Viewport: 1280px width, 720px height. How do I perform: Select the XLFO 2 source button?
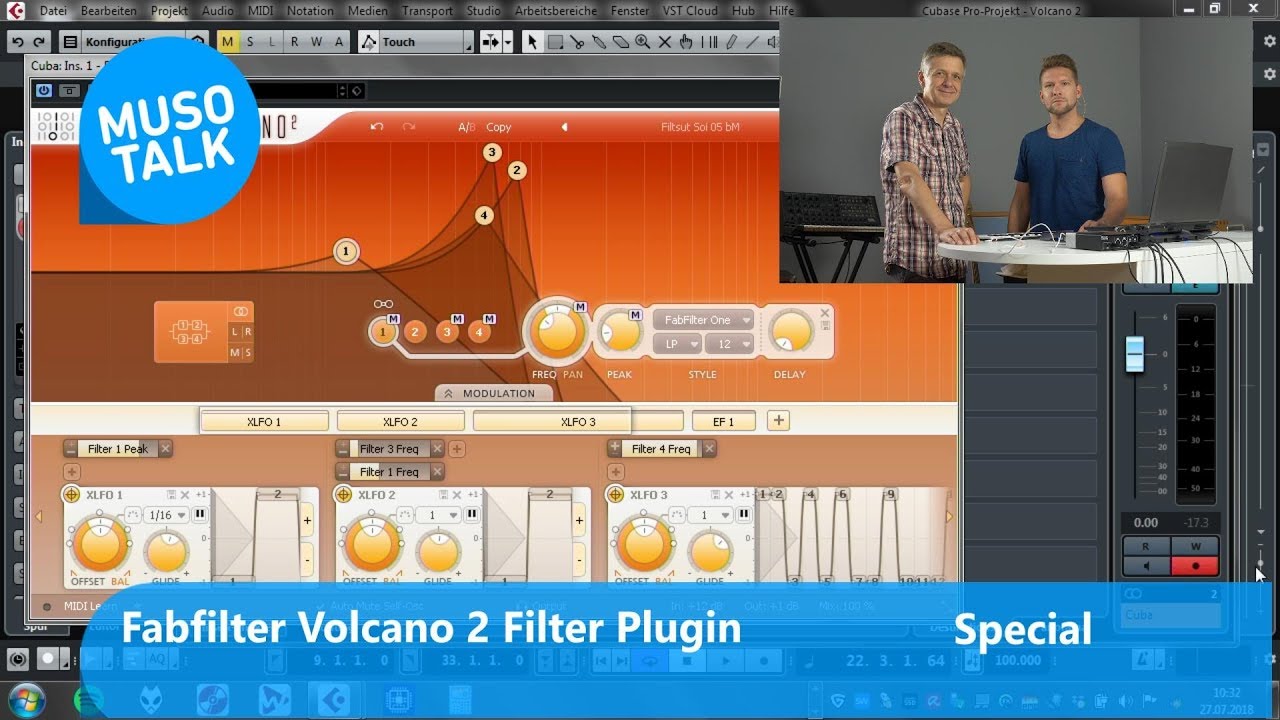coord(401,422)
